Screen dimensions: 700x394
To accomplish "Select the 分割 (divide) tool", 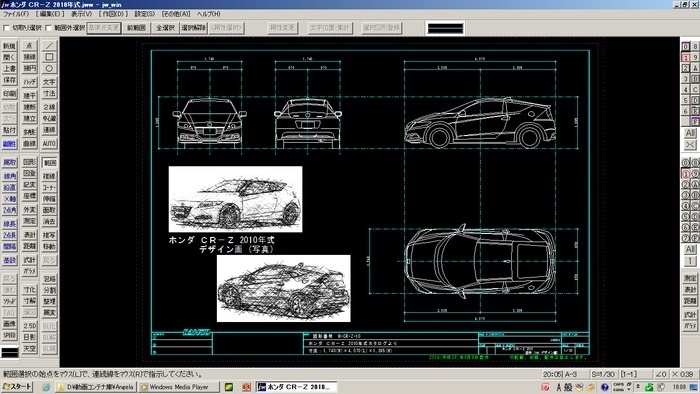I will tap(49, 290).
